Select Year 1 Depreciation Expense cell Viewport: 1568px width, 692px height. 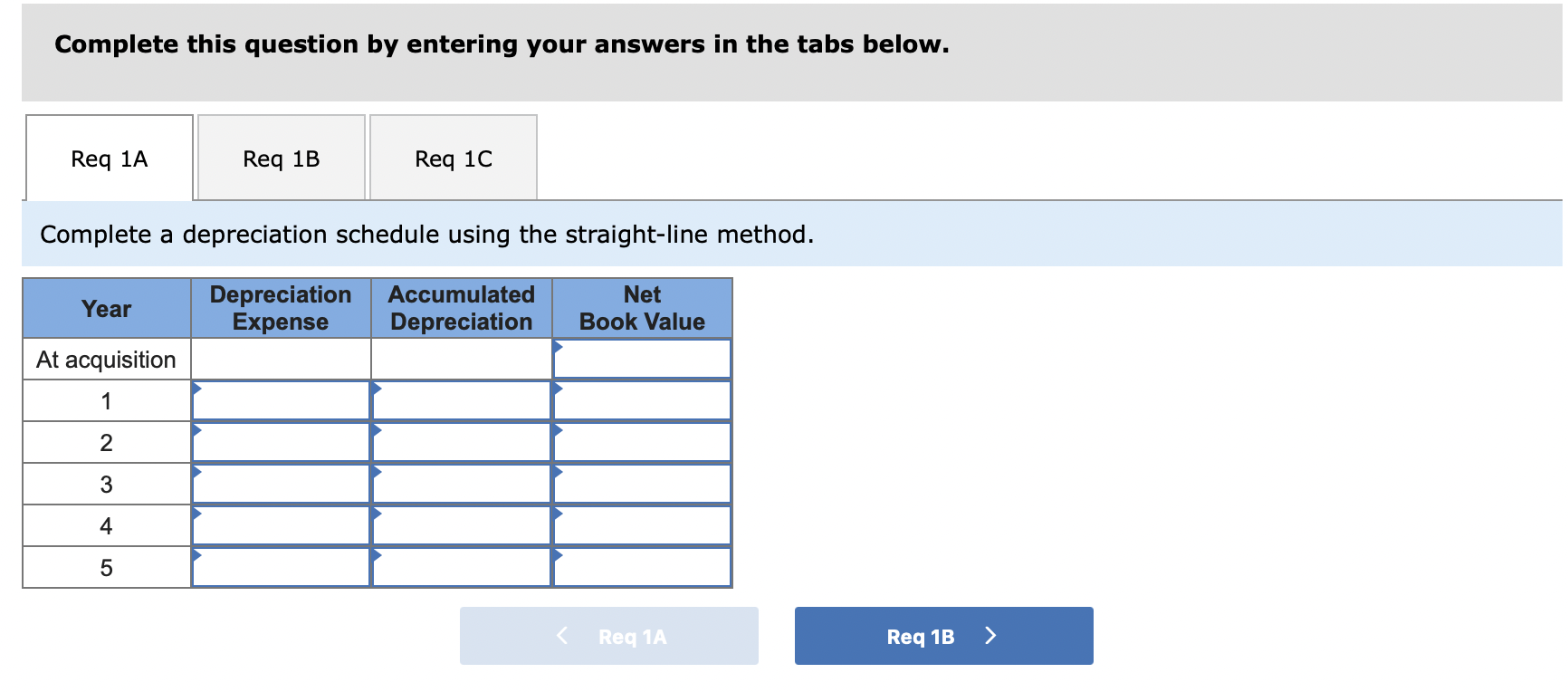click(281, 401)
